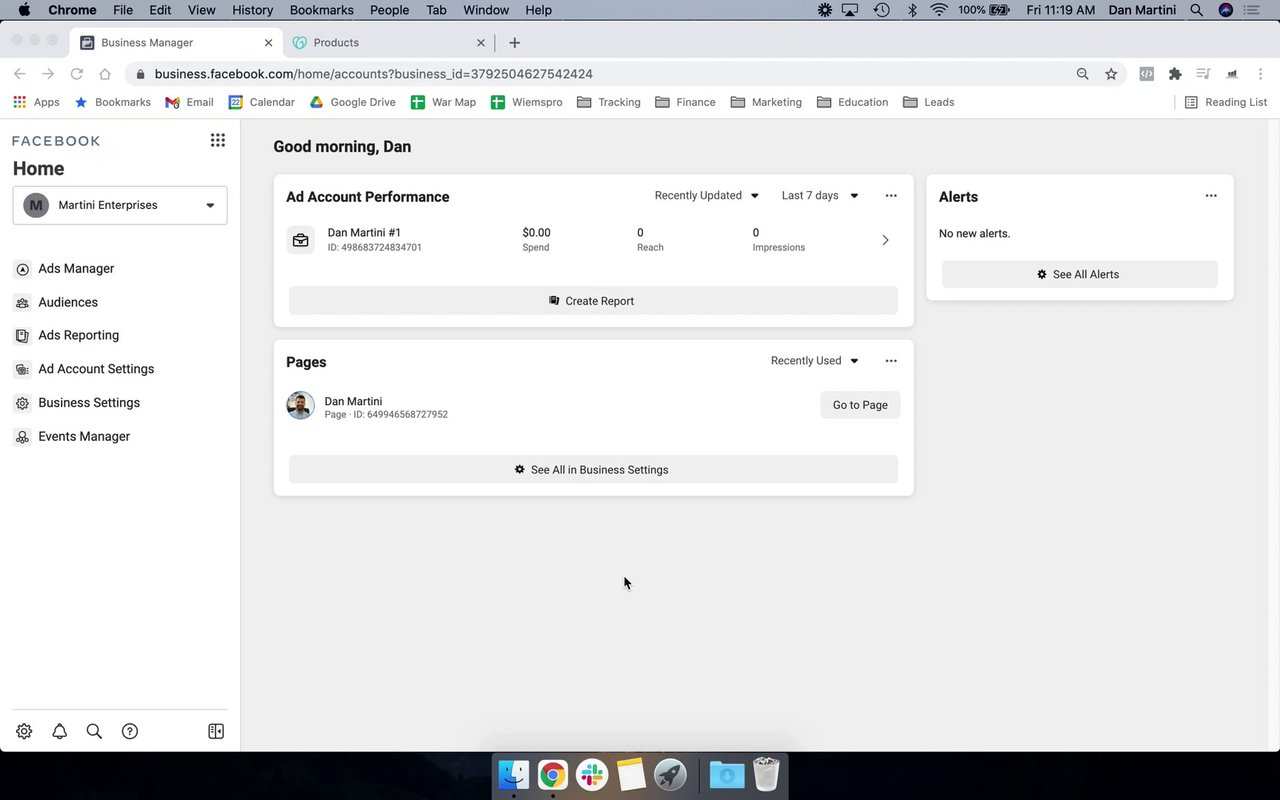This screenshot has width=1280, height=800.
Task: Click the Wi-Fi status icon
Action: click(x=939, y=10)
